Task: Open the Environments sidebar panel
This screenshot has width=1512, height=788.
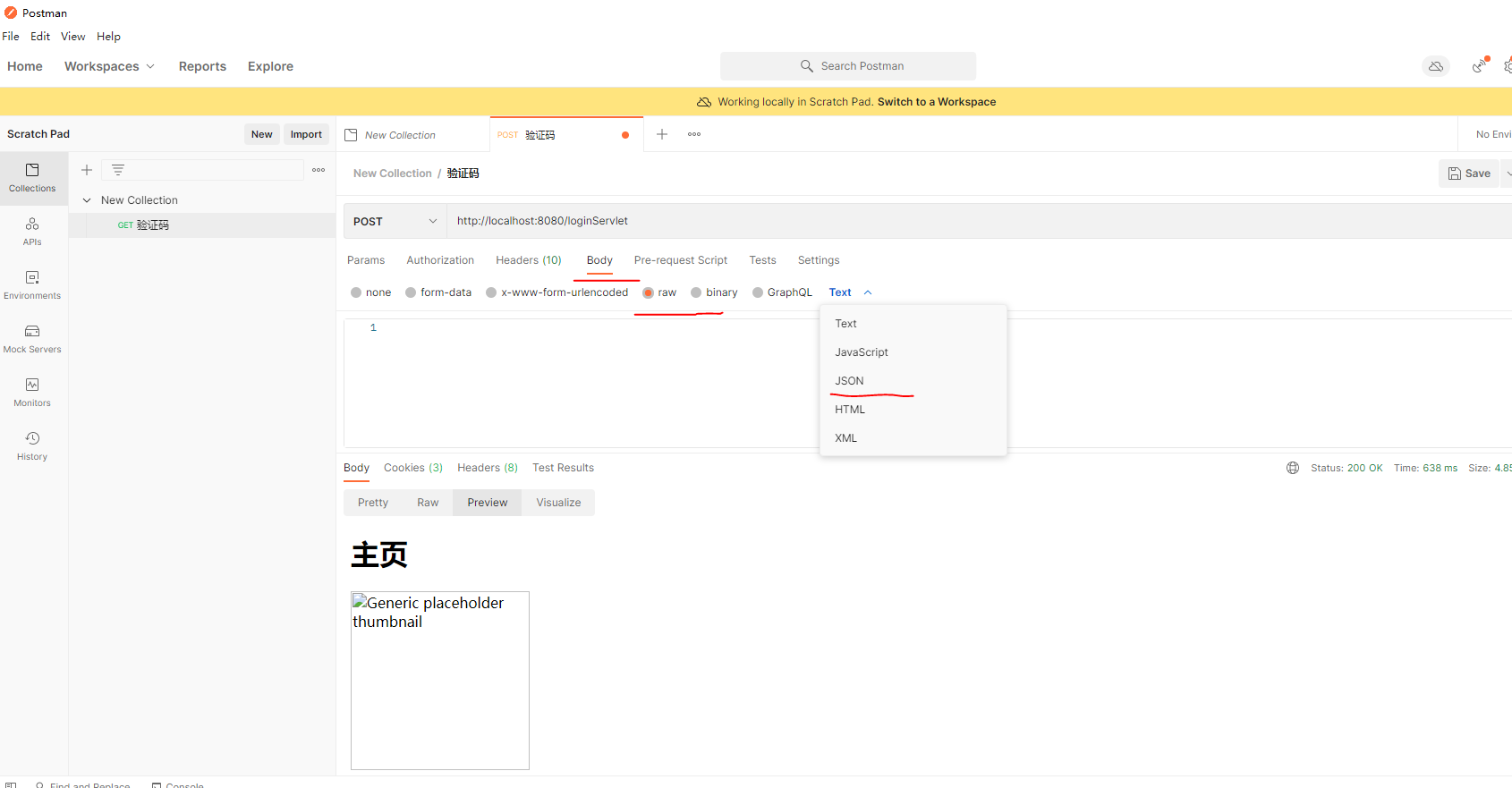Action: (32, 285)
